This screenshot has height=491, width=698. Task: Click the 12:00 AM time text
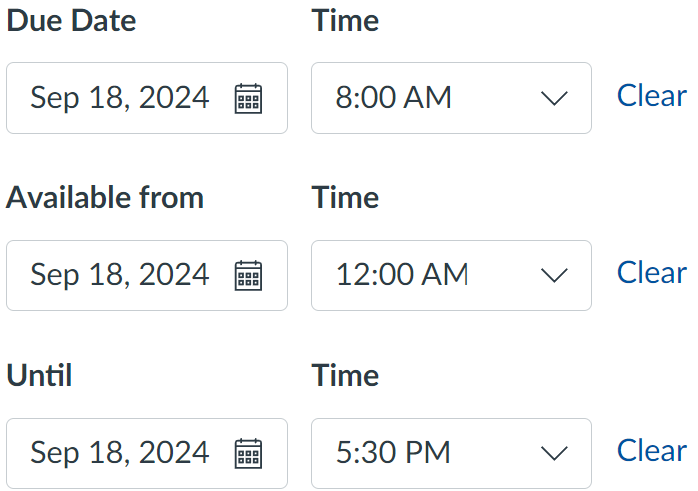coord(402,275)
